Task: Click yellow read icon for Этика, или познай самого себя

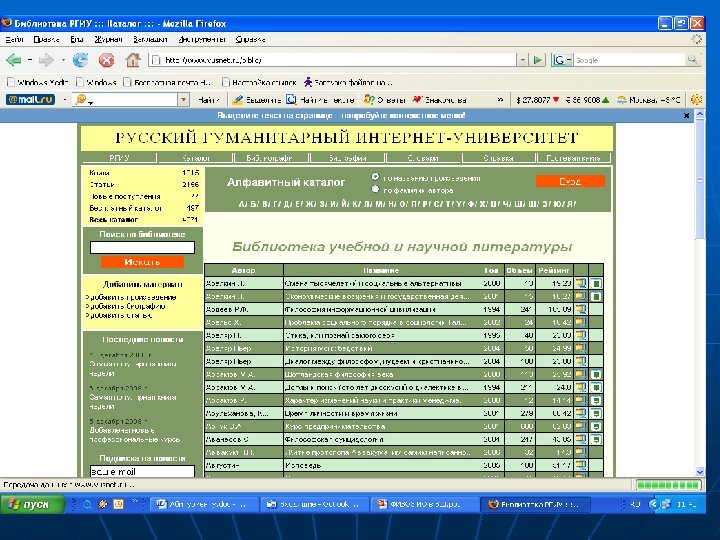Action: (580, 335)
